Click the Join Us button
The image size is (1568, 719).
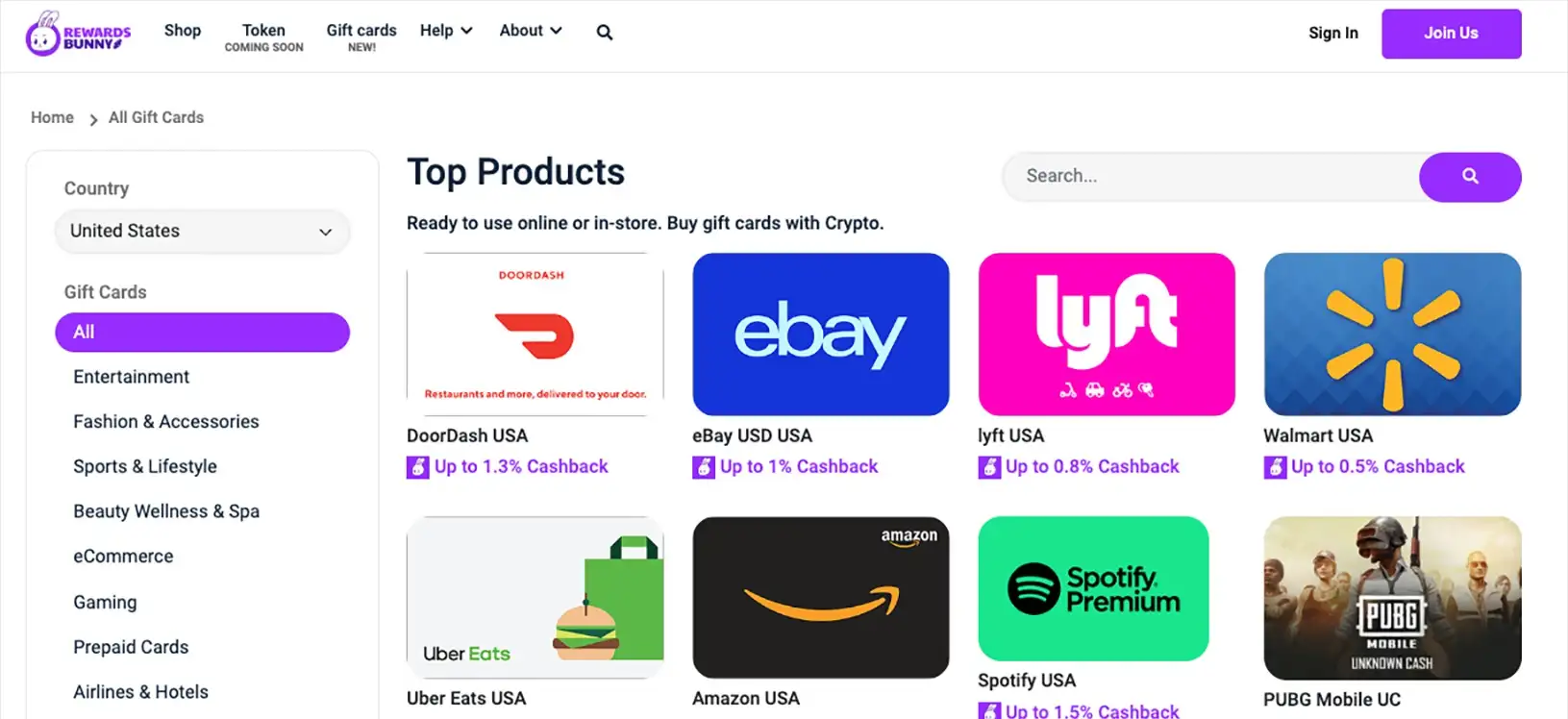pyautogui.click(x=1451, y=34)
